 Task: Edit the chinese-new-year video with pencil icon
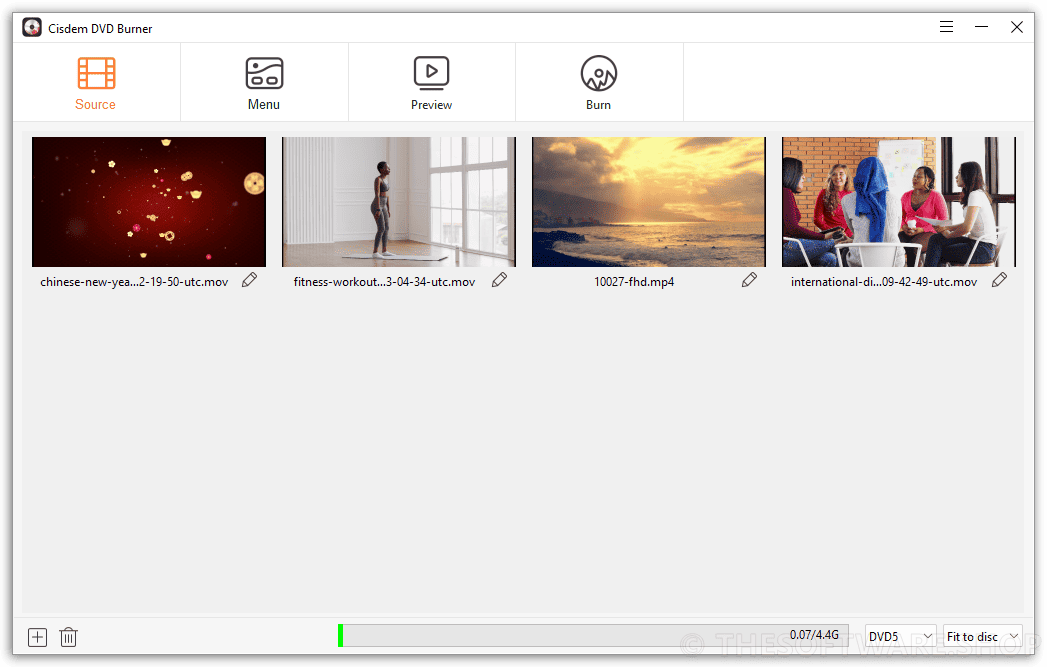pos(249,280)
